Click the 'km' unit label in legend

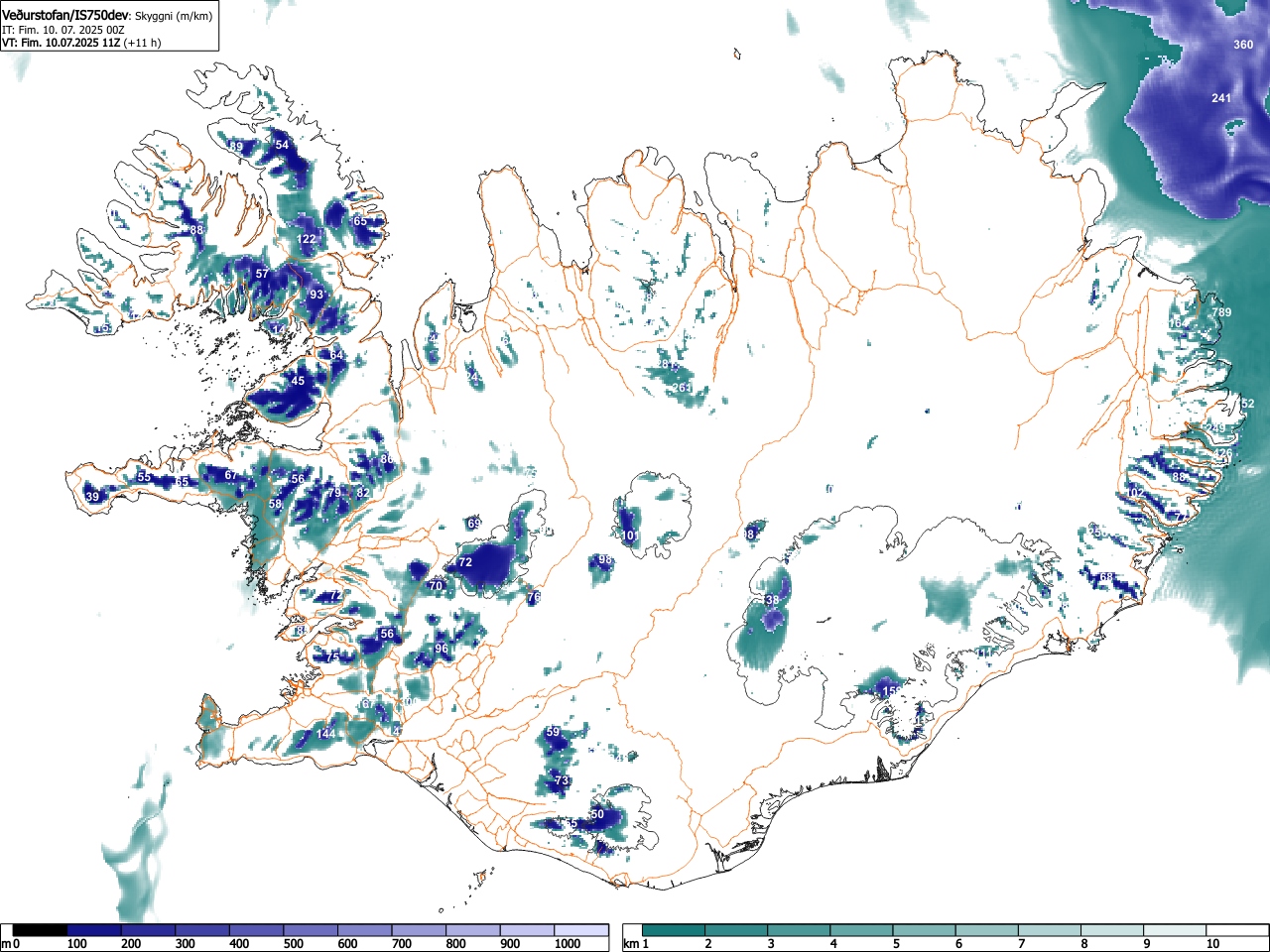(x=630, y=944)
